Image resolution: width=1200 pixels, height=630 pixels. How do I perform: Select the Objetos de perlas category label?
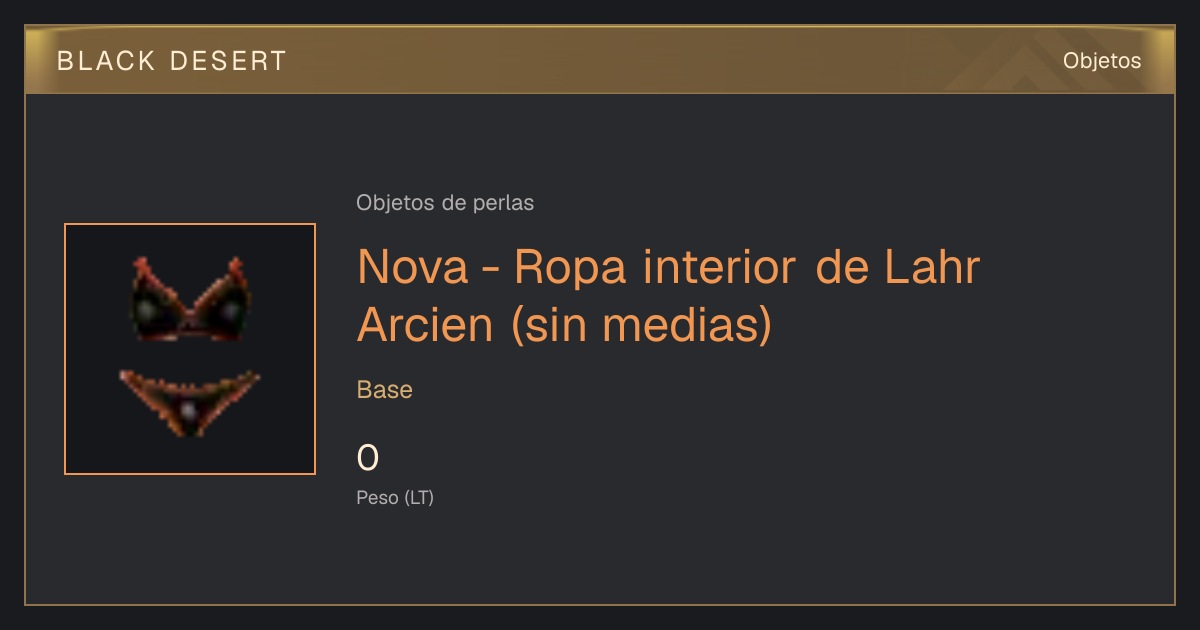click(x=445, y=203)
